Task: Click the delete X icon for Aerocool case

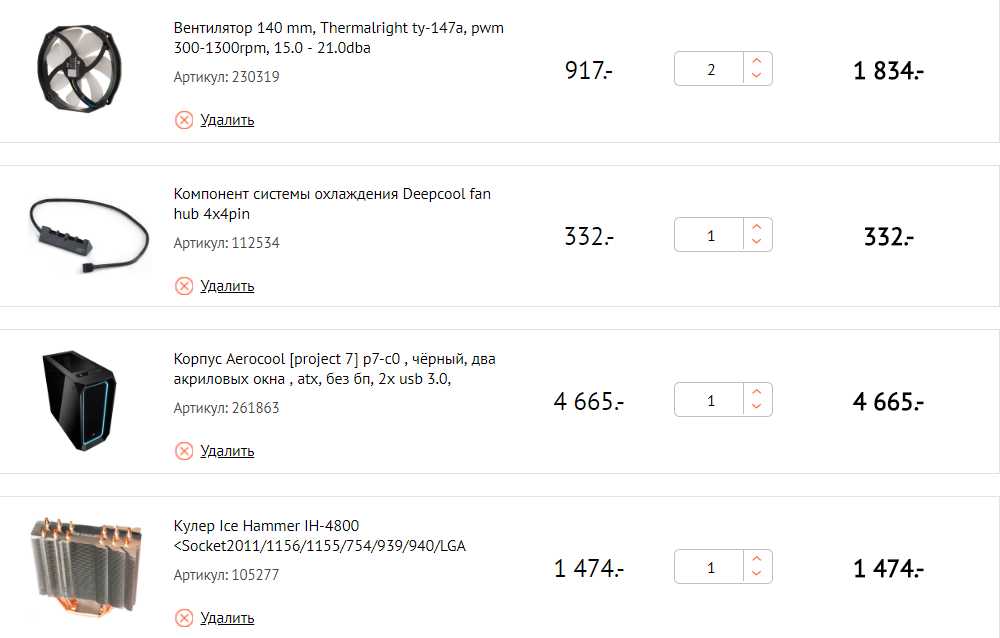Action: 184,451
